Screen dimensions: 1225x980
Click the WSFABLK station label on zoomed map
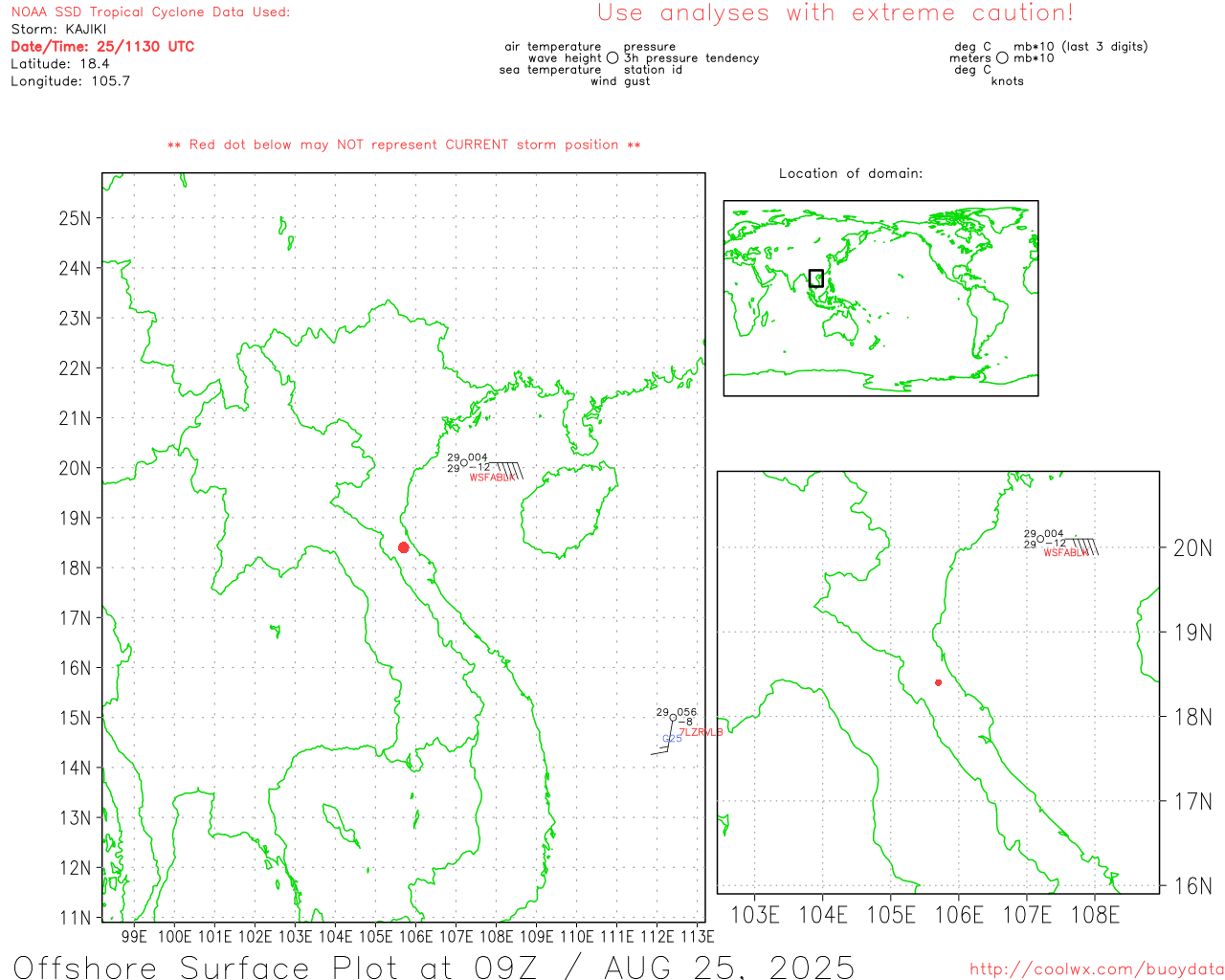[1066, 552]
